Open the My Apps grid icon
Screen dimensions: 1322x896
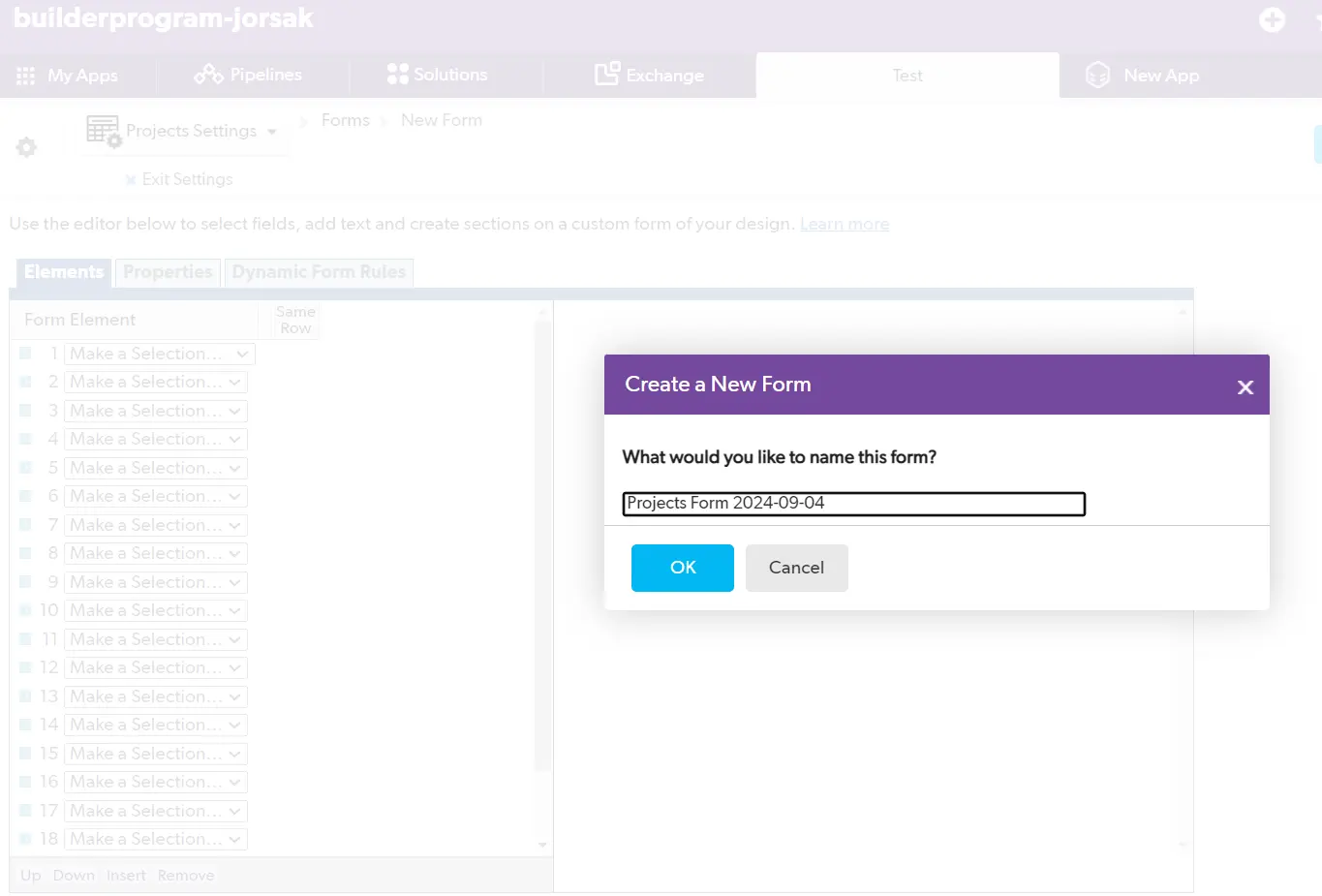[x=27, y=75]
